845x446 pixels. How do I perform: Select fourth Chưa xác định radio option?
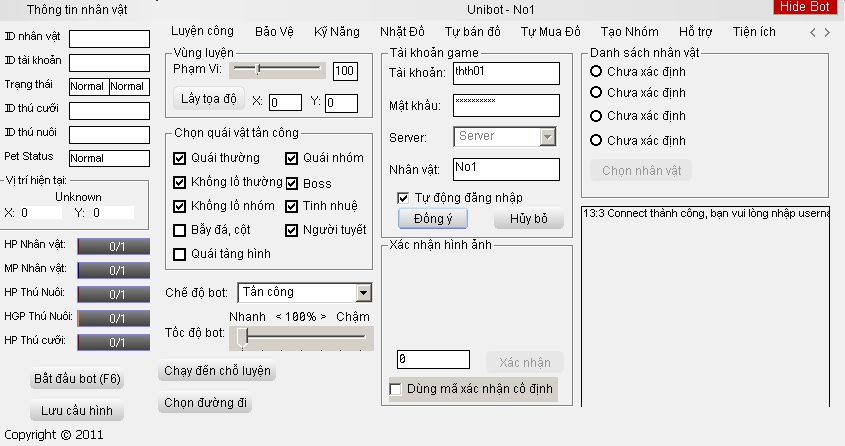[595, 141]
